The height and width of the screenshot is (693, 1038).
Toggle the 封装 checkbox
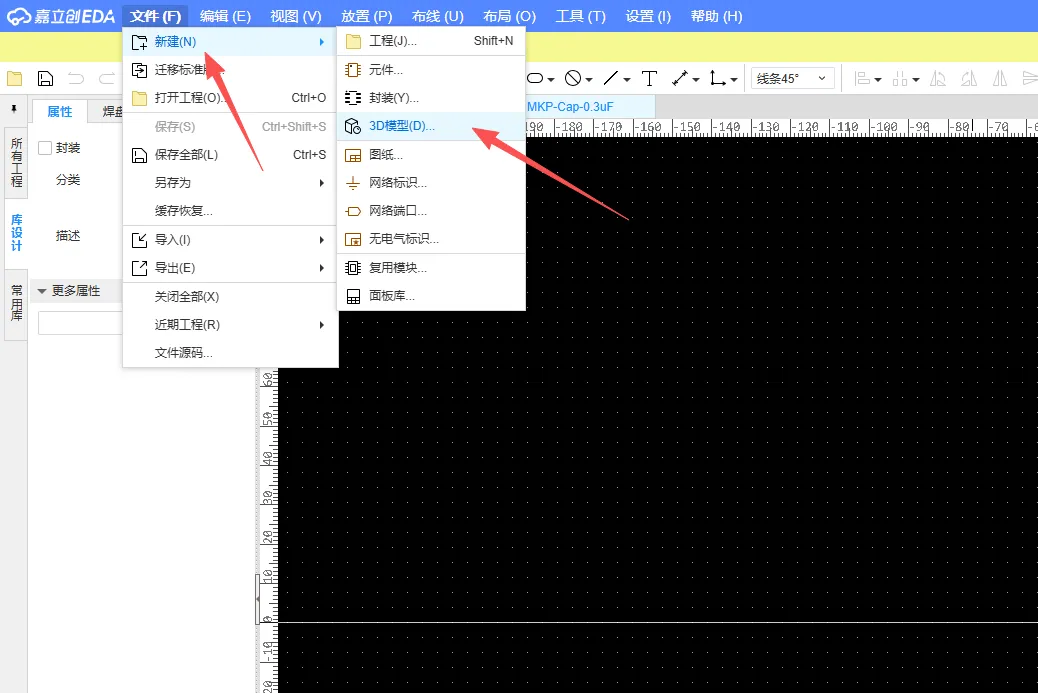(x=45, y=148)
